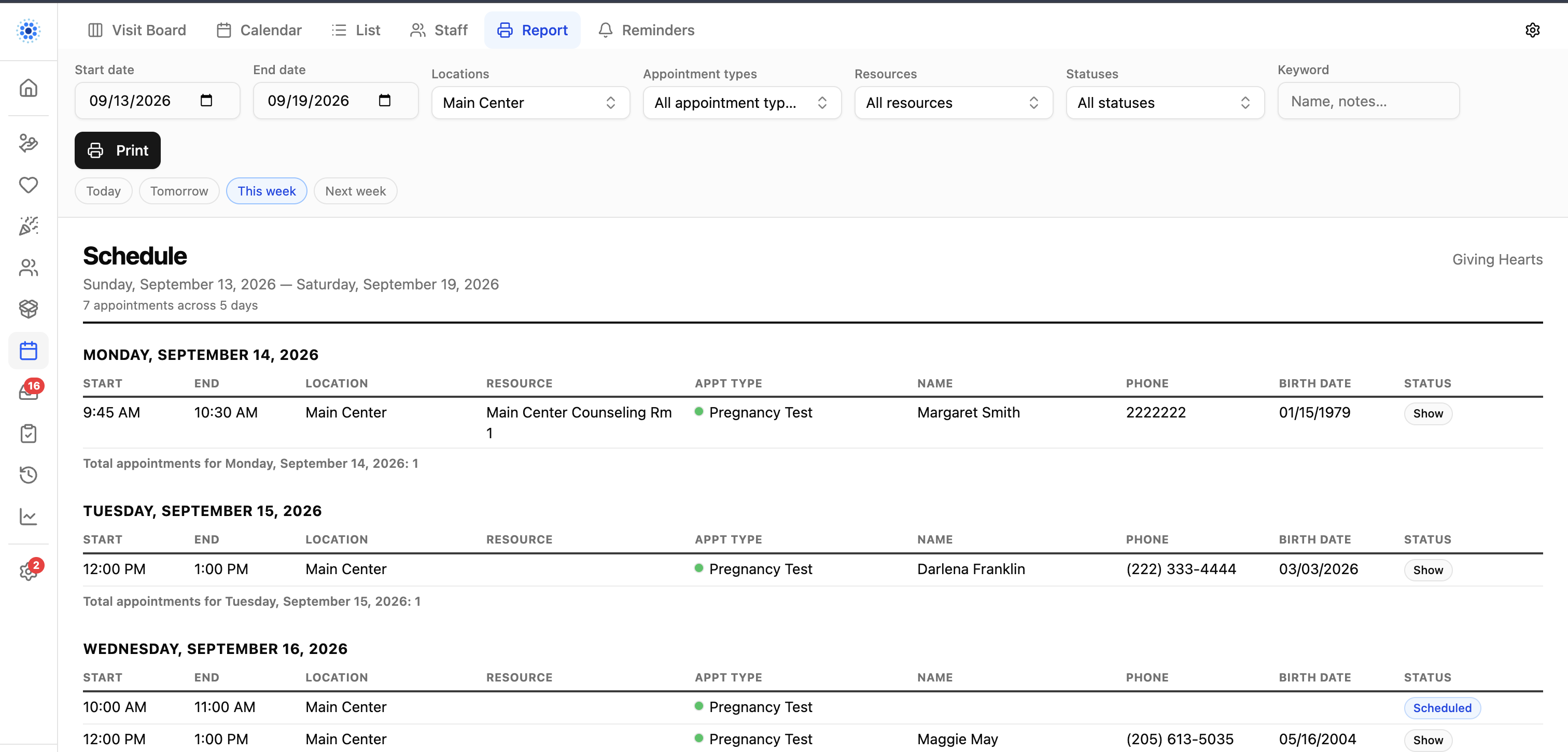The height and width of the screenshot is (752, 1568).
Task: Open the helping hand sidebar icon
Action: 28,143
